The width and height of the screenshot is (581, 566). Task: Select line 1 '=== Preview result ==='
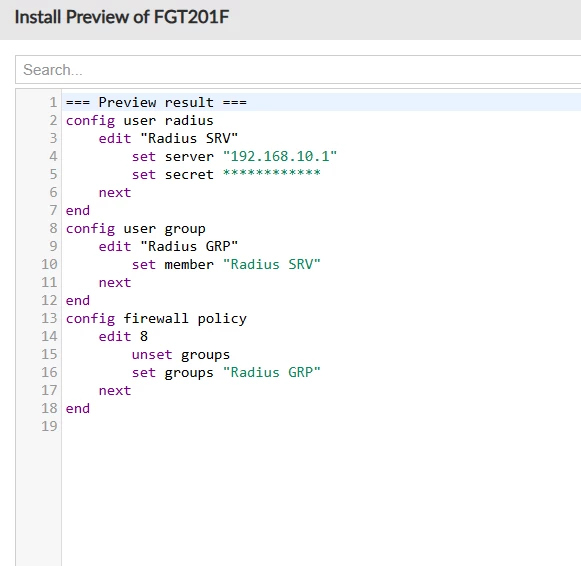156,102
